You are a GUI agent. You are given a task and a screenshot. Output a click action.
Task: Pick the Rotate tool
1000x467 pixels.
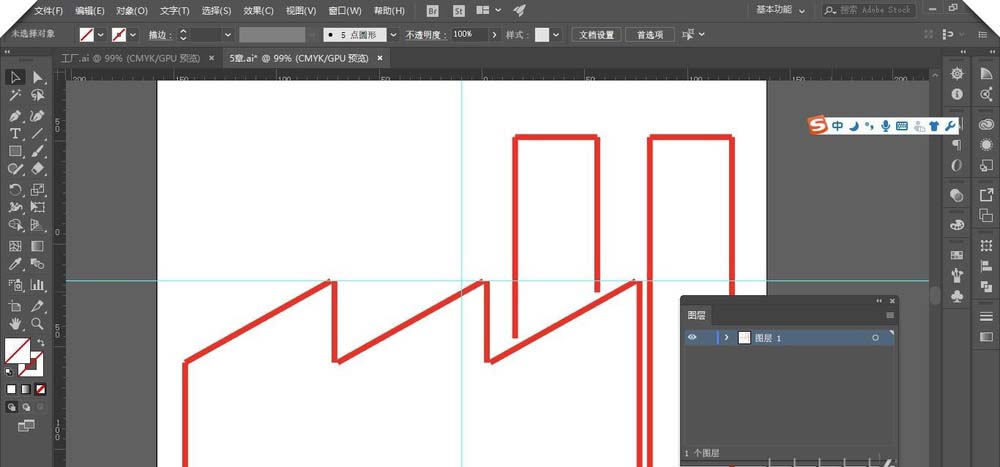point(15,189)
